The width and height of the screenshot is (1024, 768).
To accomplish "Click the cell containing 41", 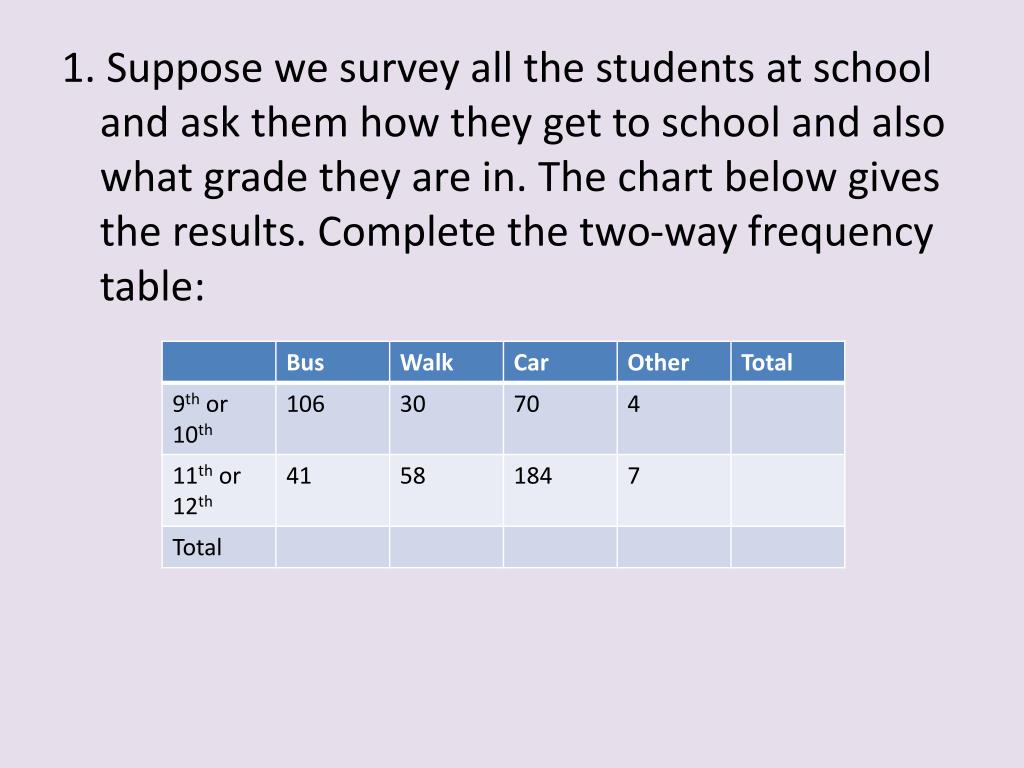I will [332, 490].
